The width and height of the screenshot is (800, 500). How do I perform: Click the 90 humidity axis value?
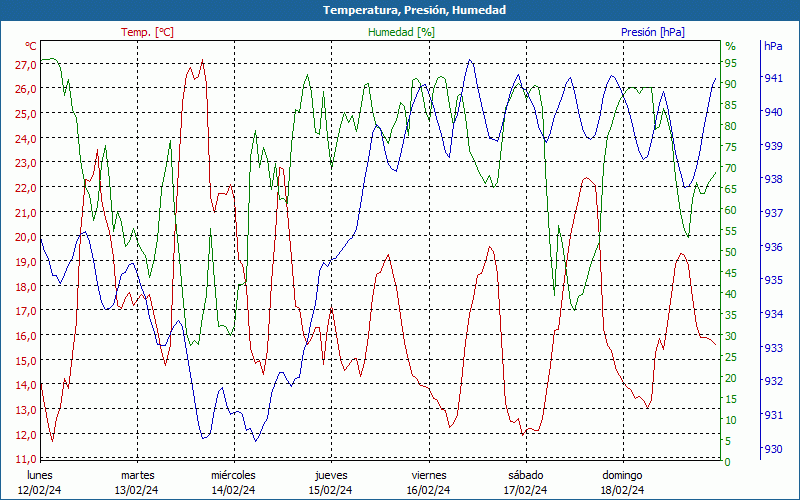coord(731,84)
